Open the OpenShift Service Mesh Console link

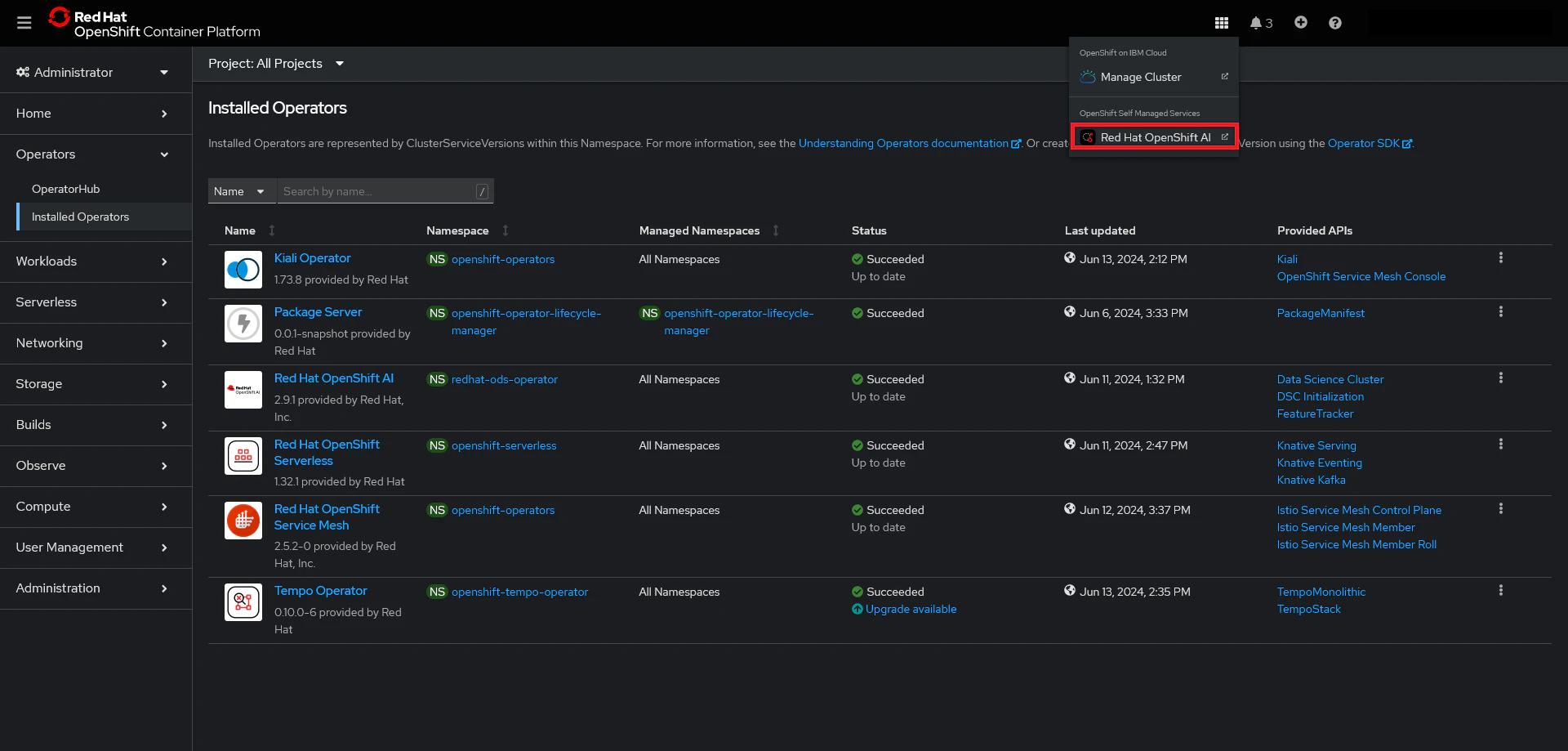pos(1361,276)
